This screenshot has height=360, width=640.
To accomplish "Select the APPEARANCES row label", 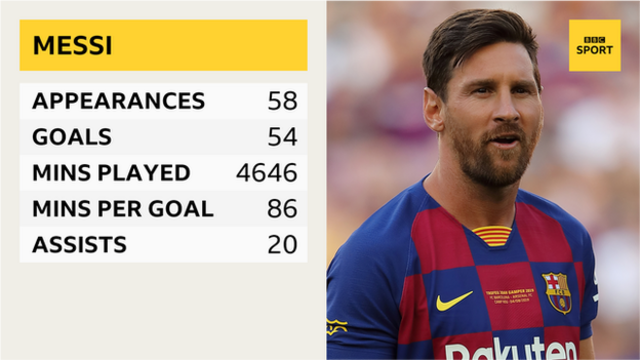I will (118, 100).
